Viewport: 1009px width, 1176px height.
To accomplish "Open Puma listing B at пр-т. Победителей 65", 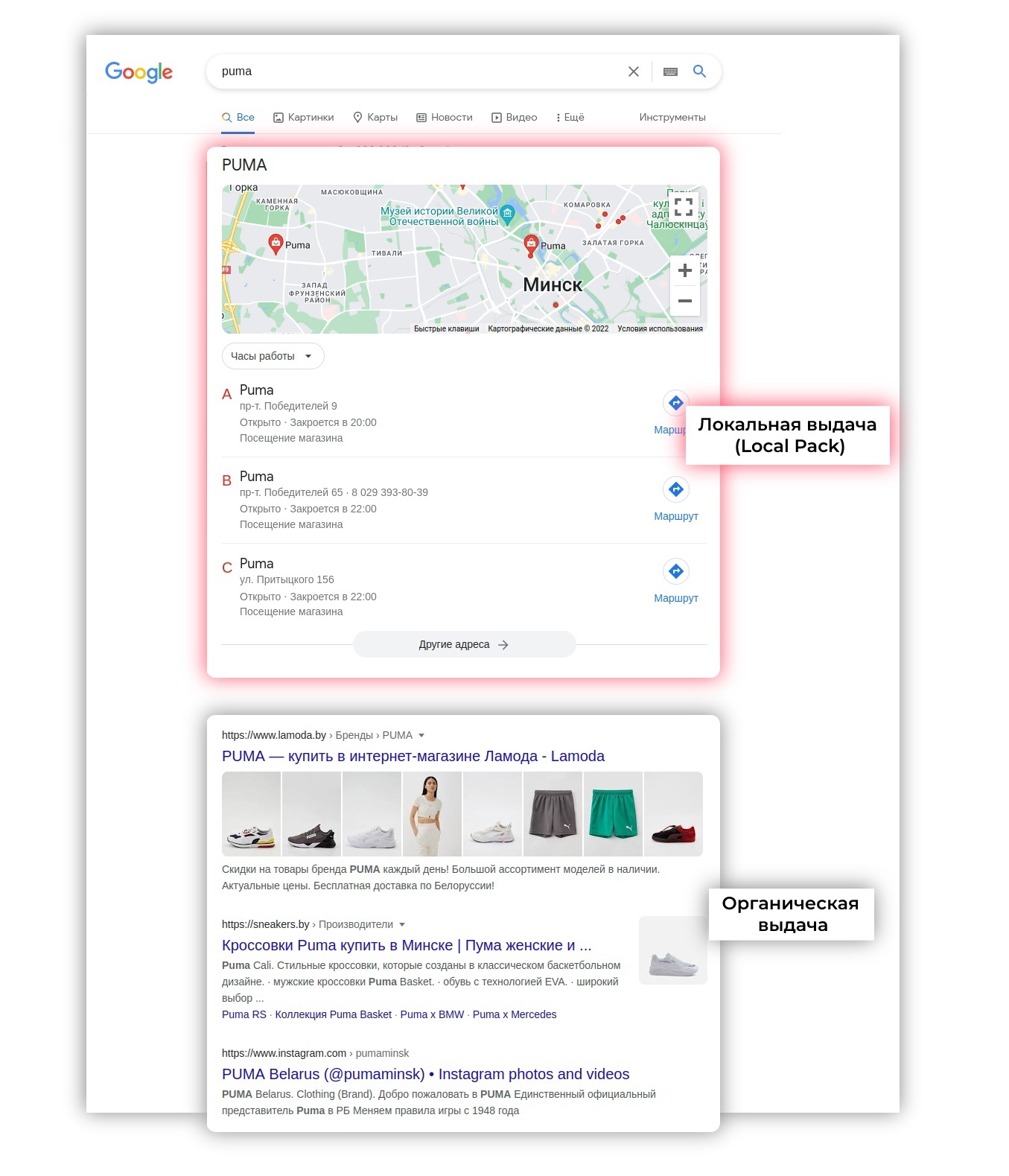I will pos(256,477).
